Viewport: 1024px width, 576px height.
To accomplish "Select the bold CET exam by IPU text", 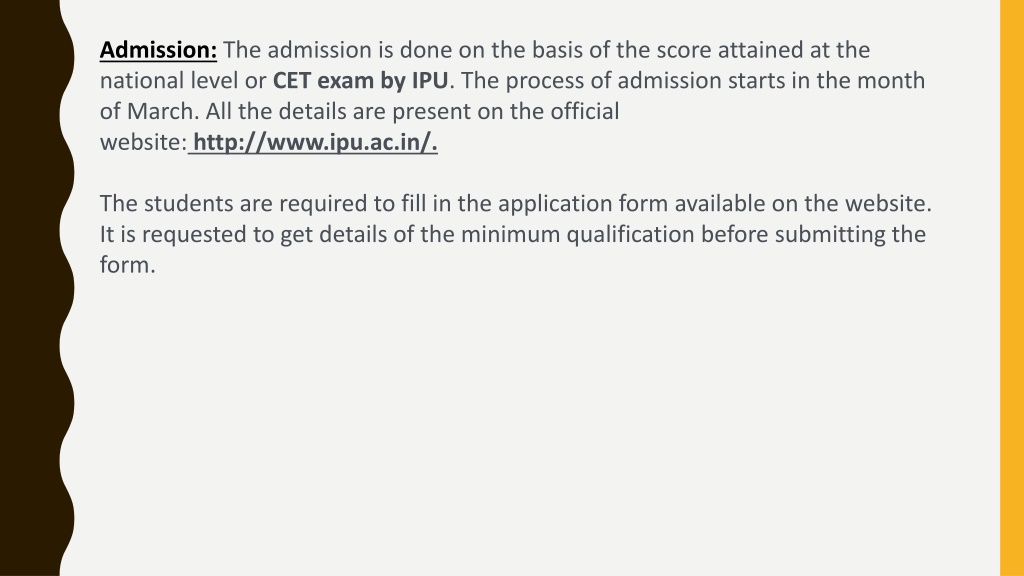I will (360, 80).
